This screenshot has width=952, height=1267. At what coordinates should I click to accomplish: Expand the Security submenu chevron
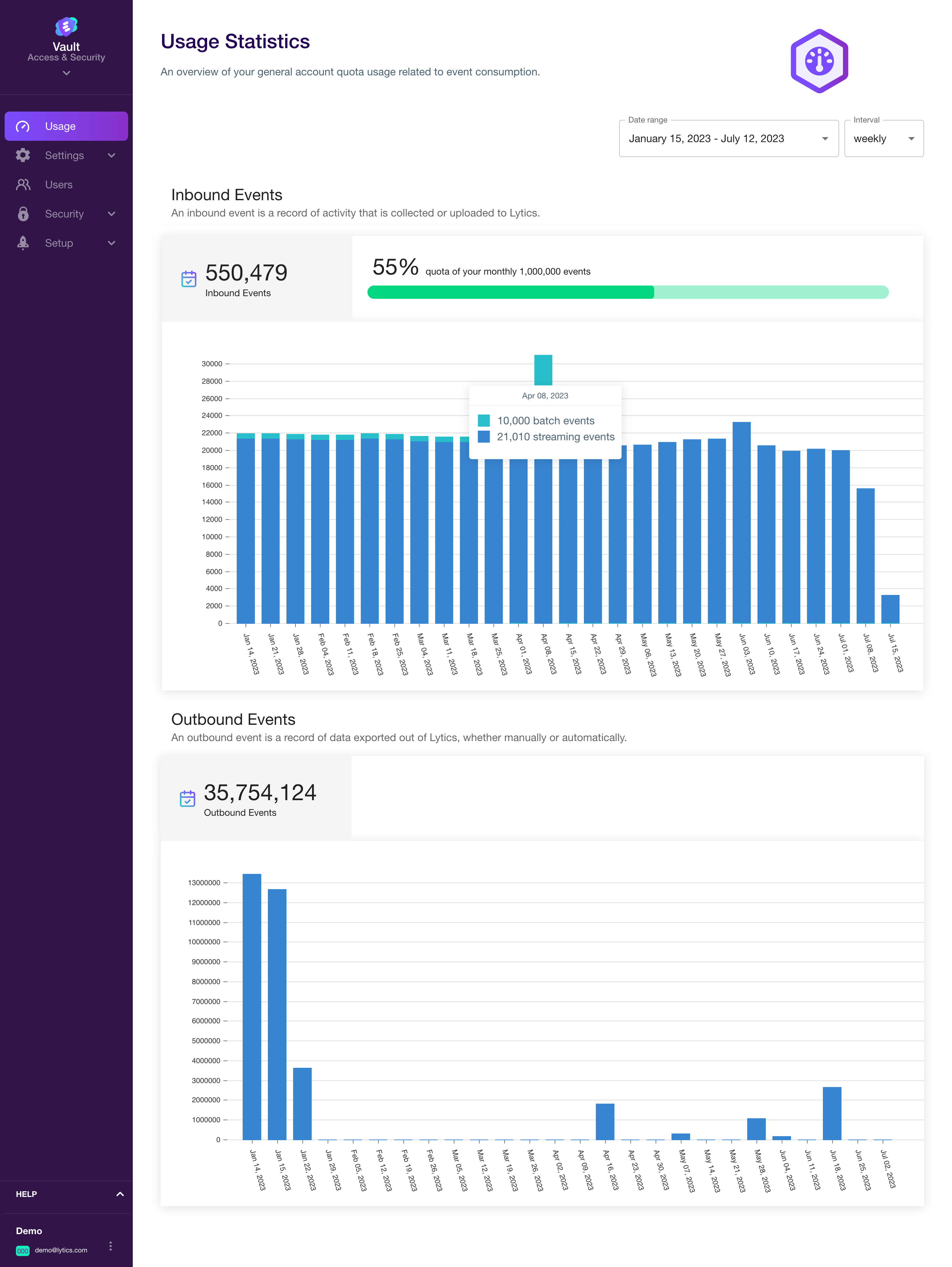112,213
